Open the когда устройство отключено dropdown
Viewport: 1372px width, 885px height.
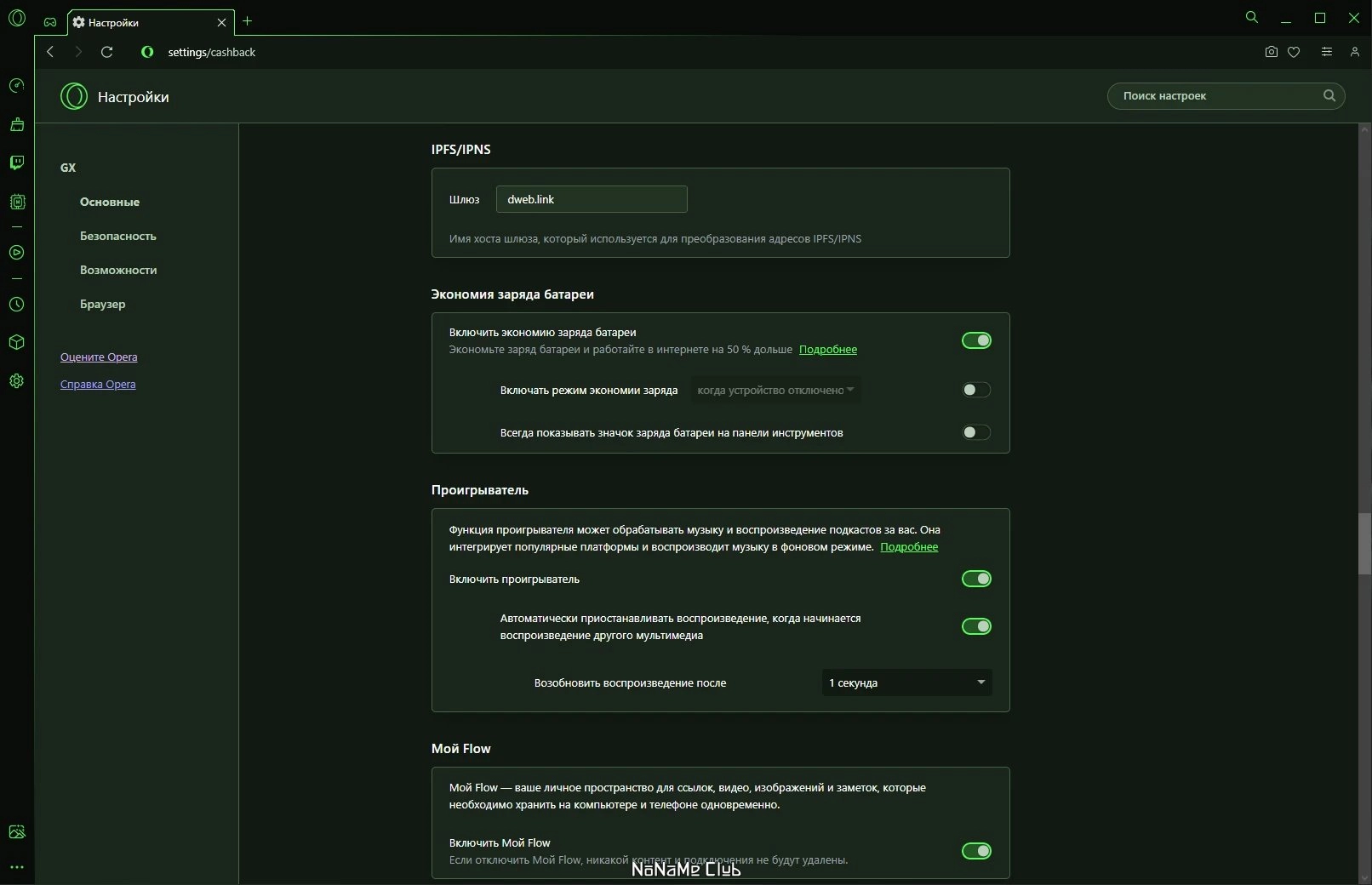click(775, 390)
